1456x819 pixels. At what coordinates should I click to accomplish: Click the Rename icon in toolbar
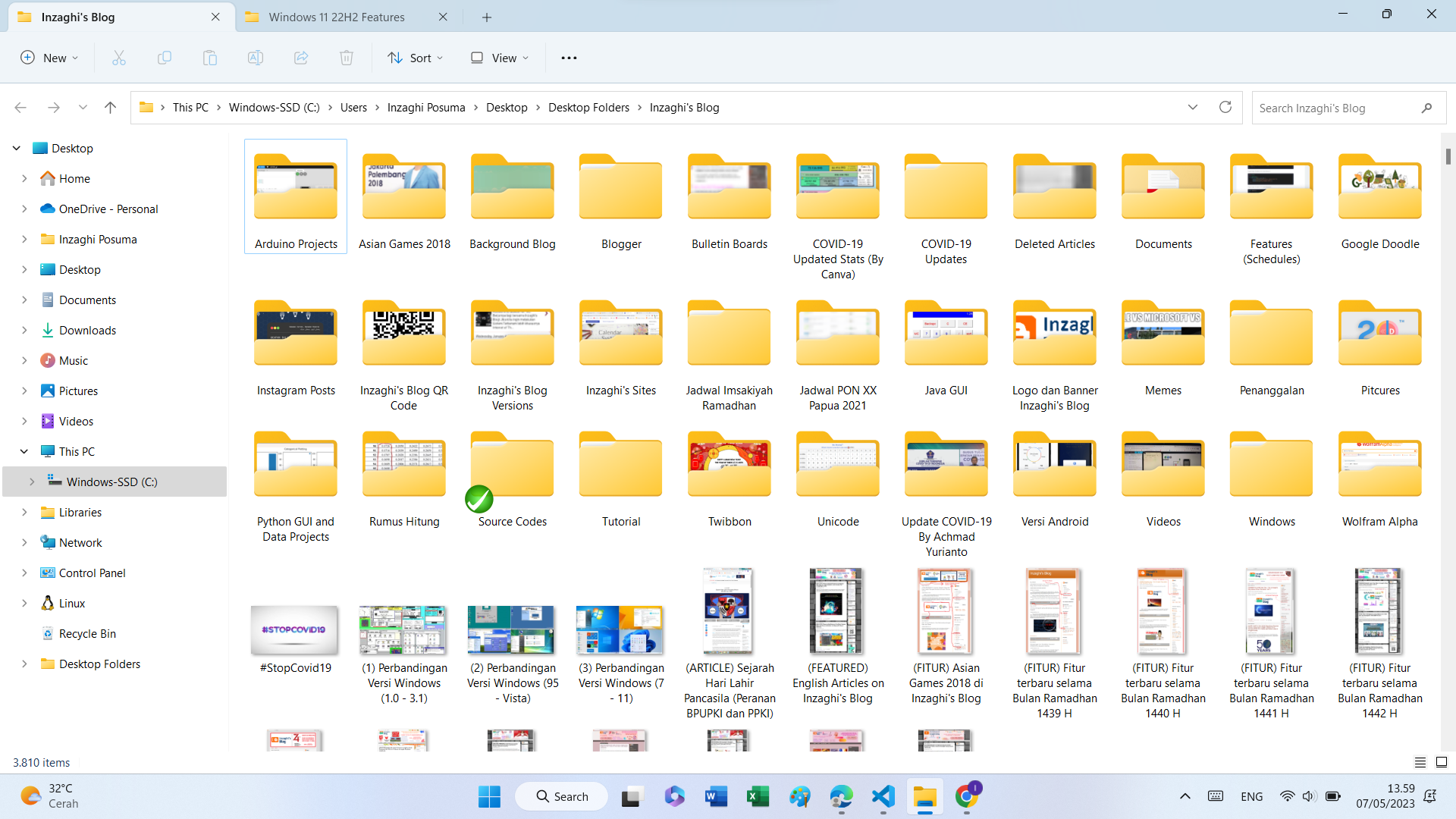click(x=256, y=58)
